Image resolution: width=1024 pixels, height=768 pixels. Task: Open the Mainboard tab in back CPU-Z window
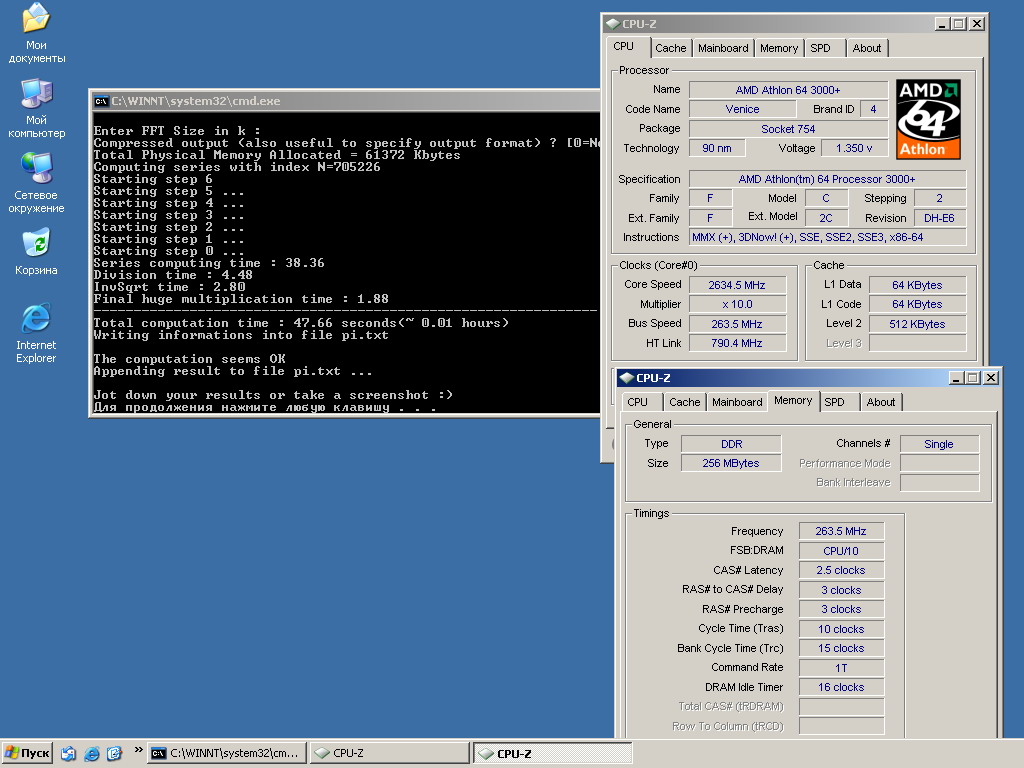tap(723, 48)
